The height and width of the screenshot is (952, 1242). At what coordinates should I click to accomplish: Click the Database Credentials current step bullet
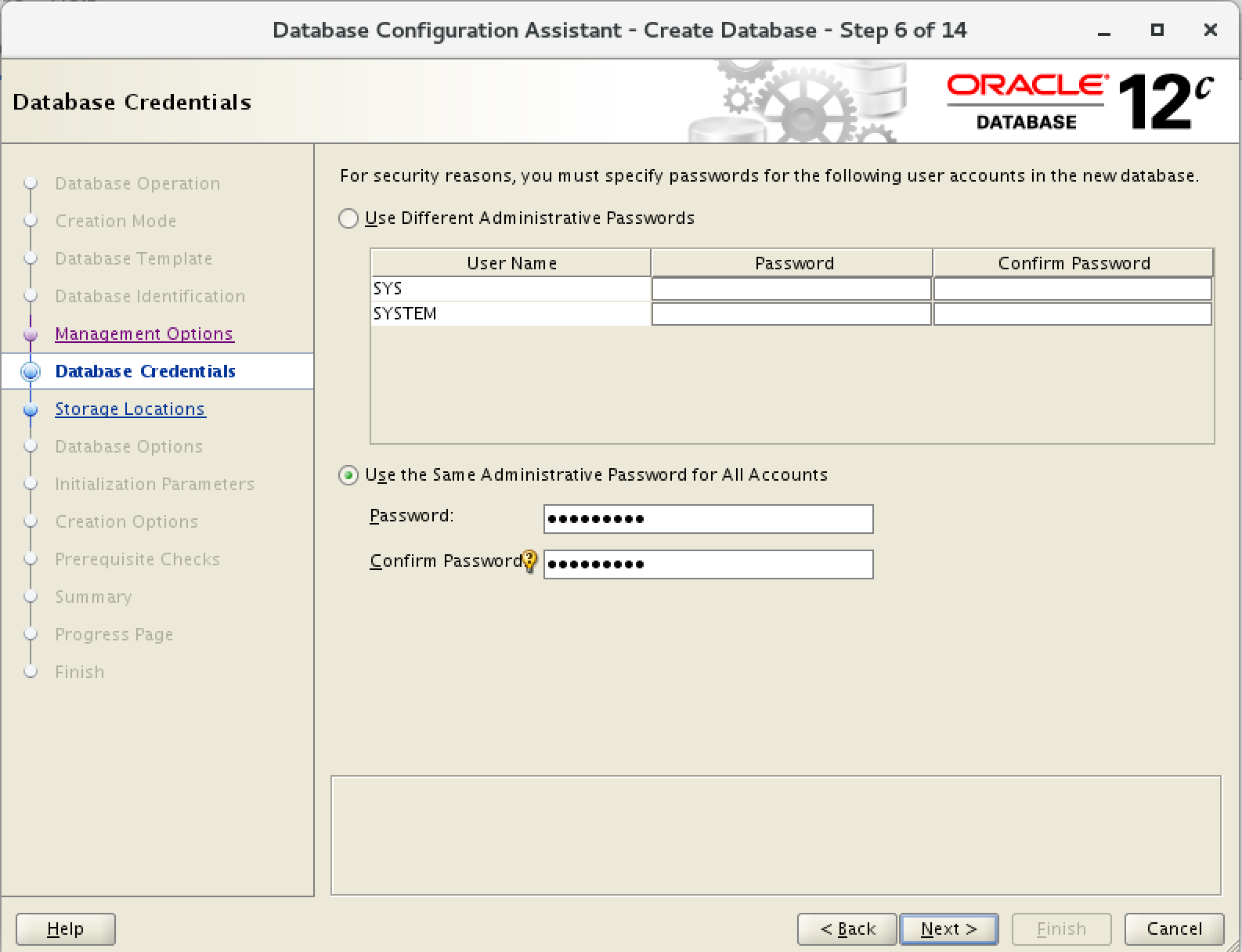coord(31,372)
